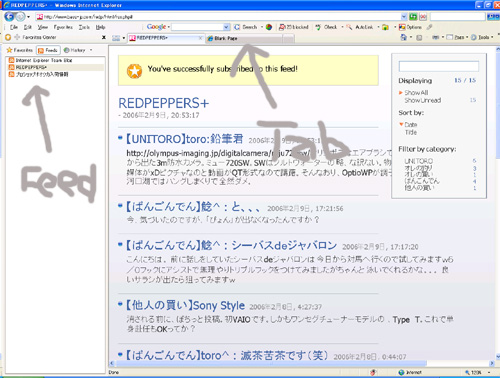The width and height of the screenshot is (500, 378).
Task: Show Favorites list in Favorites Center
Action: click(20, 50)
